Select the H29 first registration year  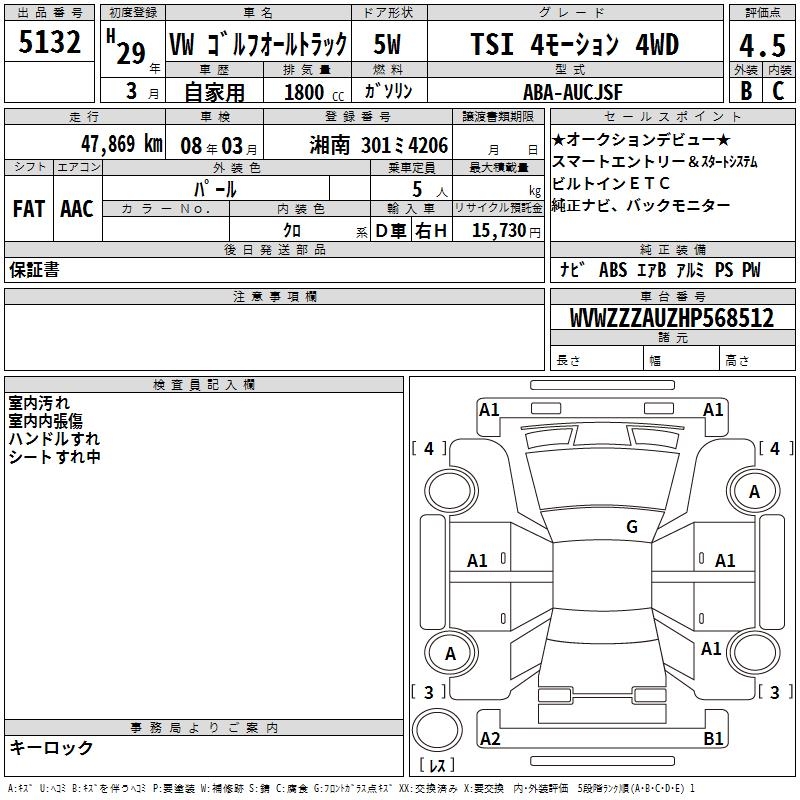126,47
